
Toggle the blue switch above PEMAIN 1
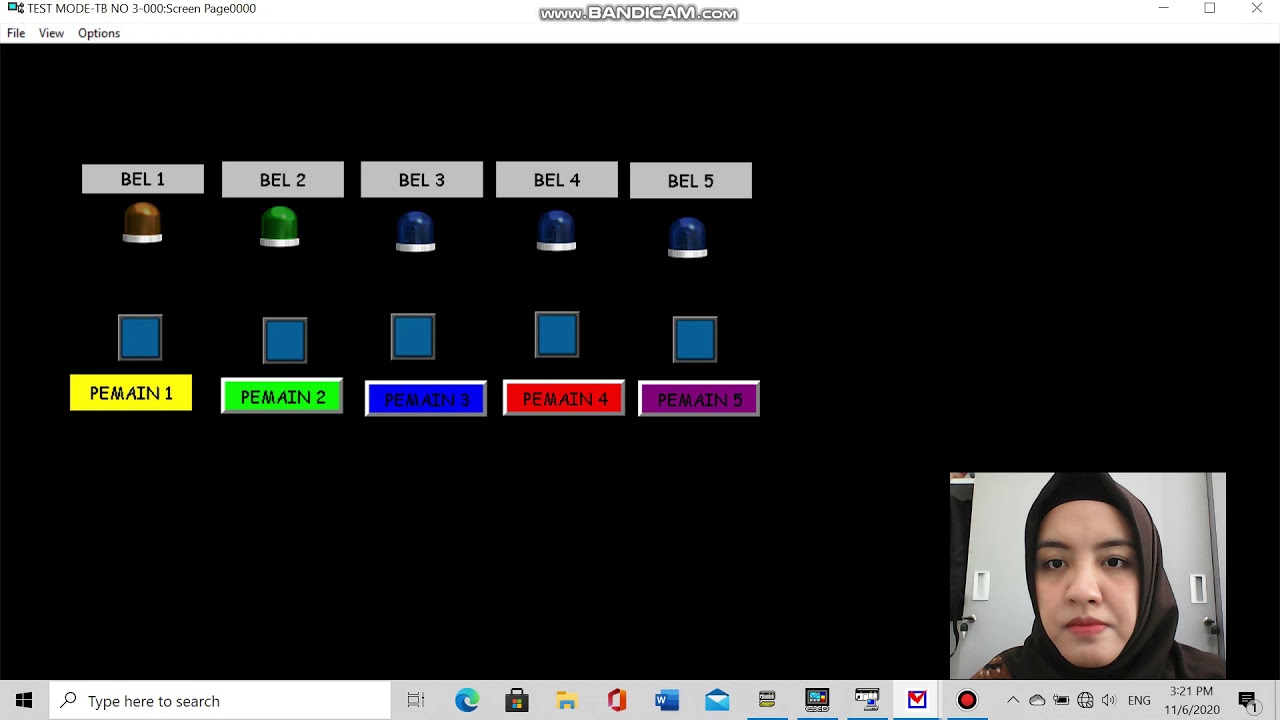click(140, 337)
